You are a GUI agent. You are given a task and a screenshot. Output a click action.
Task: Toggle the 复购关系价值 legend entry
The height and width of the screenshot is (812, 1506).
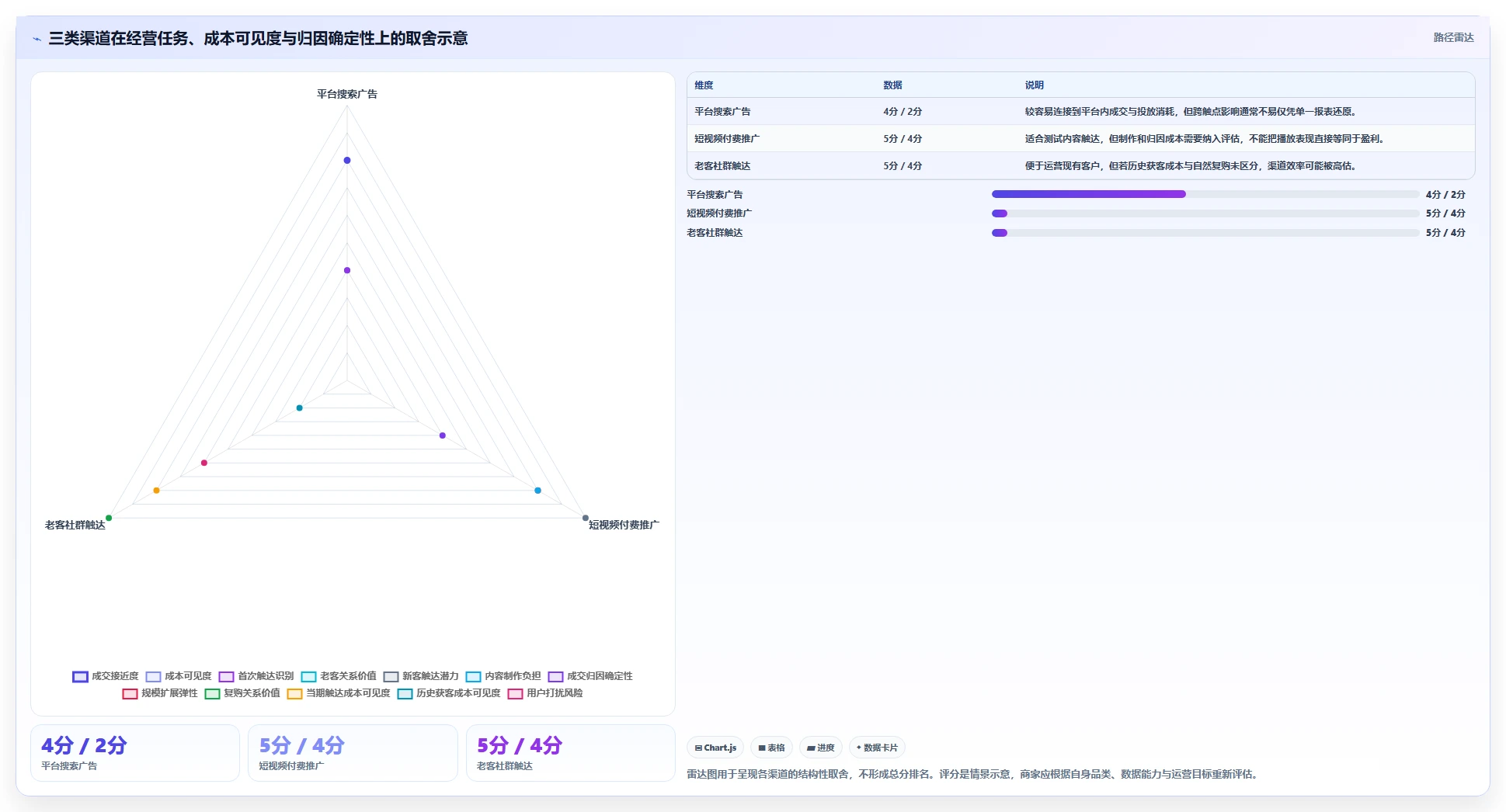click(x=242, y=693)
